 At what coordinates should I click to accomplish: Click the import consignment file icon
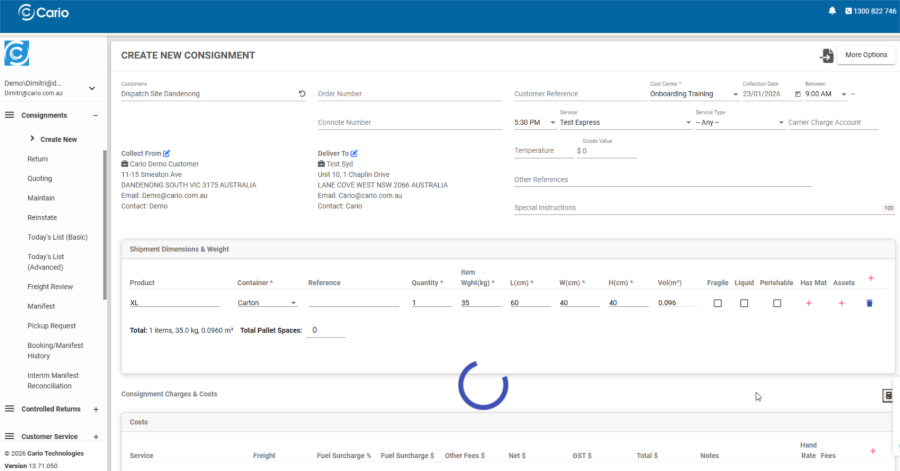pos(826,55)
